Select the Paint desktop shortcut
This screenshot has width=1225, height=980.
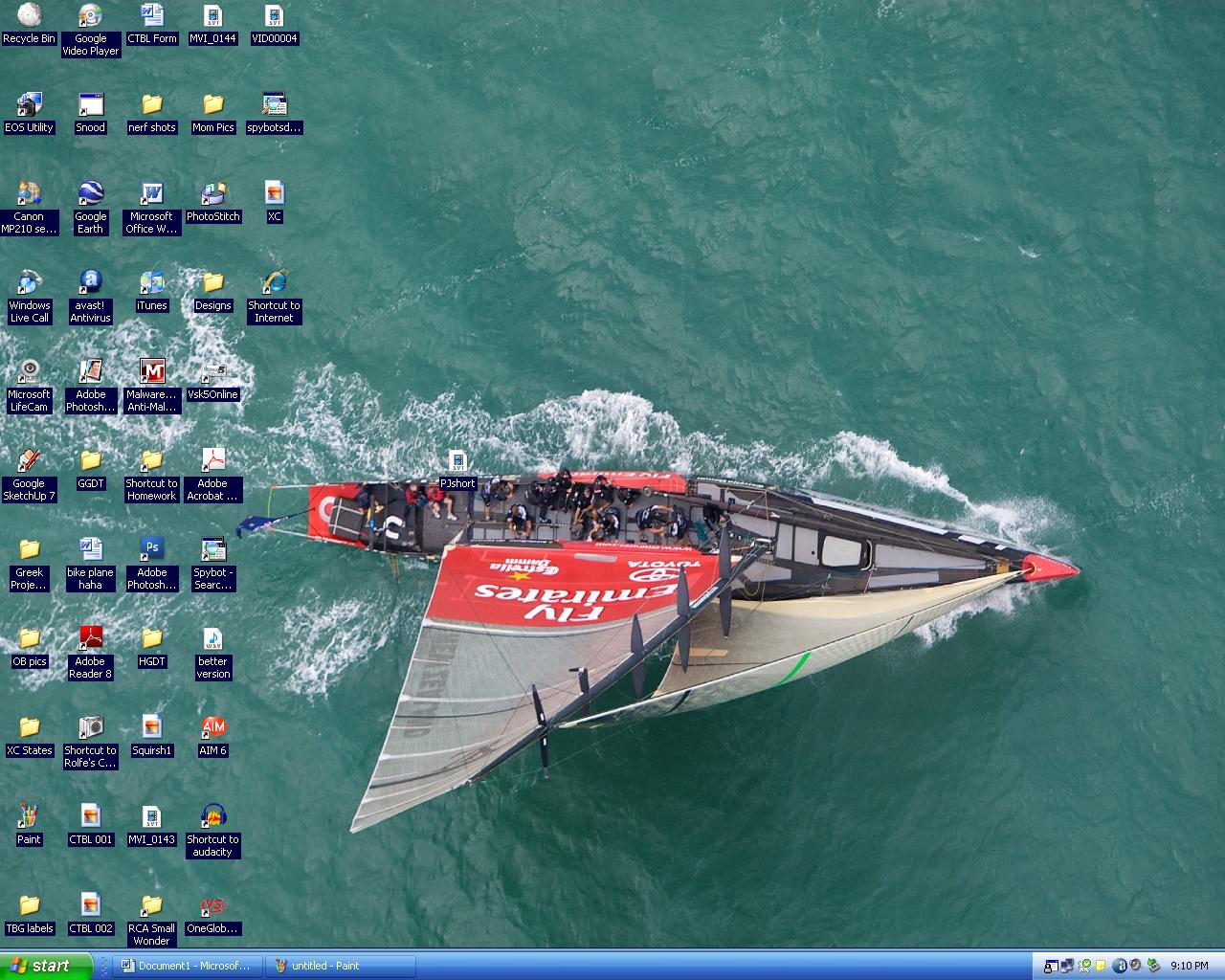tap(29, 817)
